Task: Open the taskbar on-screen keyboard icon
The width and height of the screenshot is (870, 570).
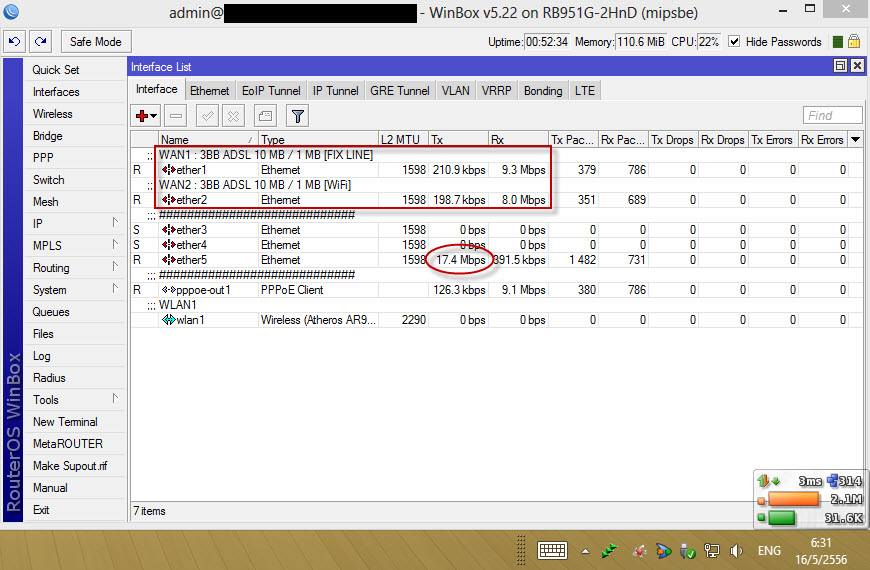Action: pyautogui.click(x=552, y=551)
